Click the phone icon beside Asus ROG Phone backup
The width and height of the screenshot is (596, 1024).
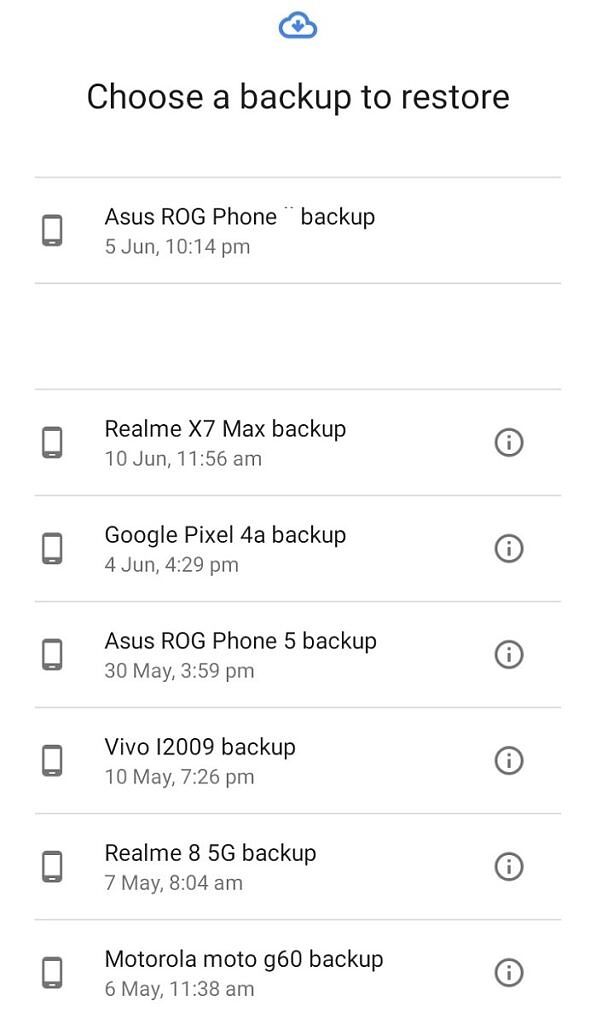click(51, 229)
